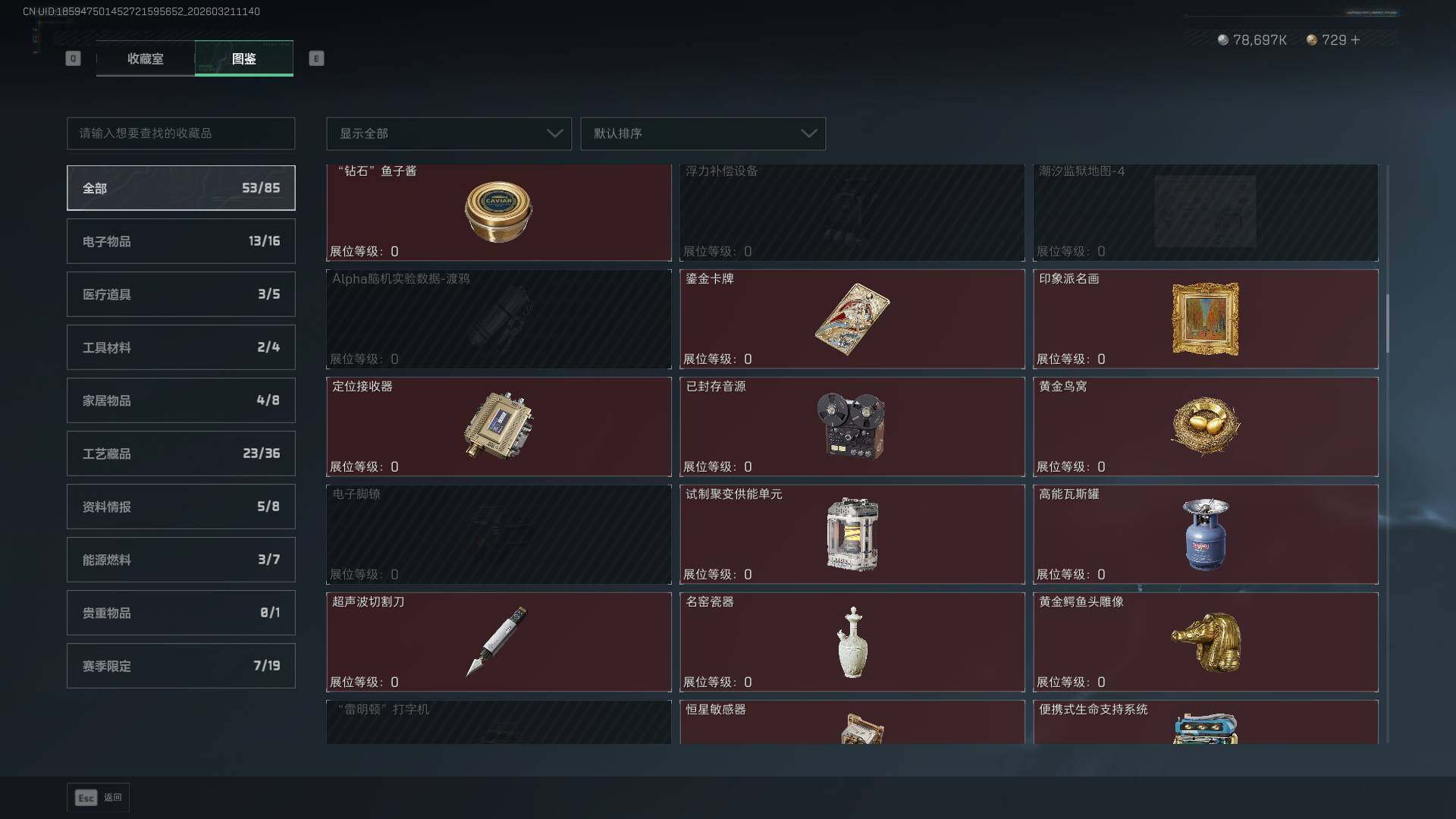1456x819 pixels.
Task: Click the collection list scrollbar thumb
Action: tap(1388, 323)
